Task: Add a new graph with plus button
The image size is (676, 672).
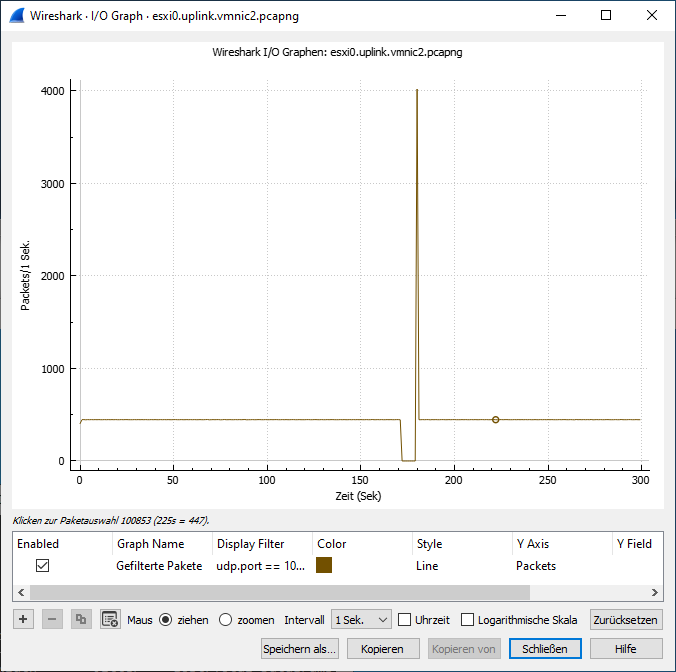Action: pyautogui.click(x=23, y=619)
